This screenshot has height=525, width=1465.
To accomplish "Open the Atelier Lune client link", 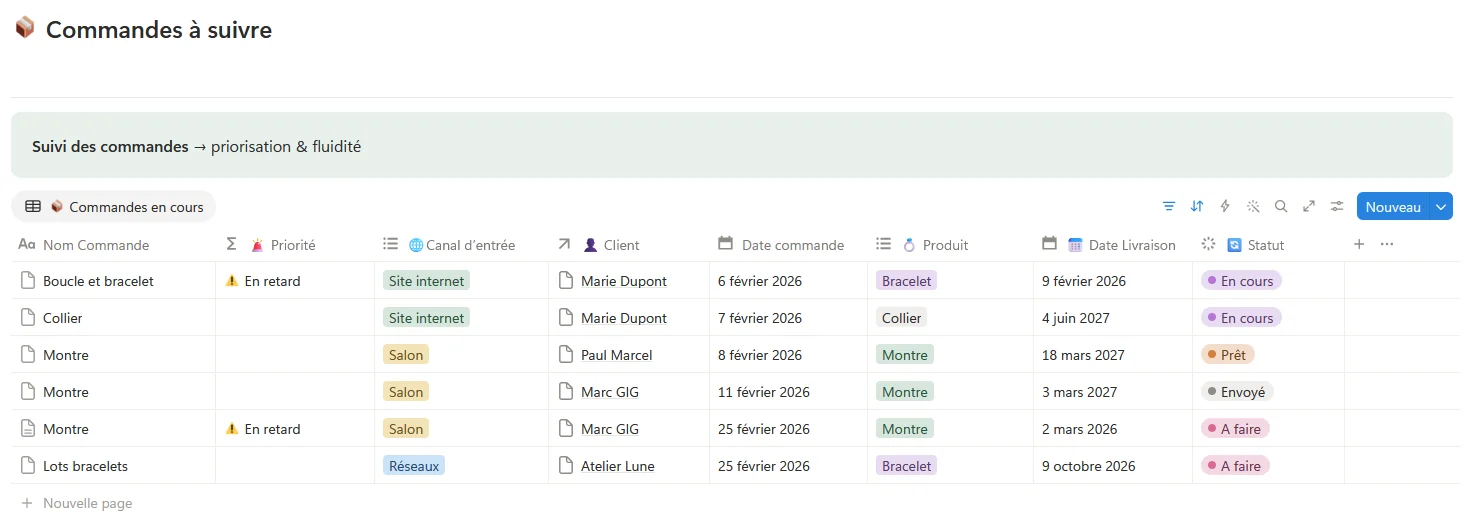I will tap(618, 466).
